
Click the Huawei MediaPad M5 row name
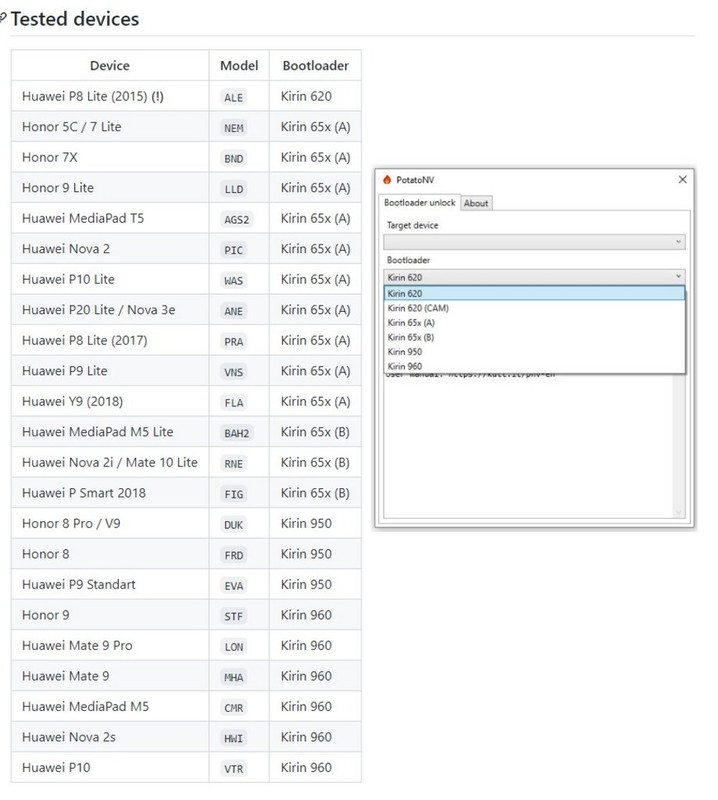85,707
